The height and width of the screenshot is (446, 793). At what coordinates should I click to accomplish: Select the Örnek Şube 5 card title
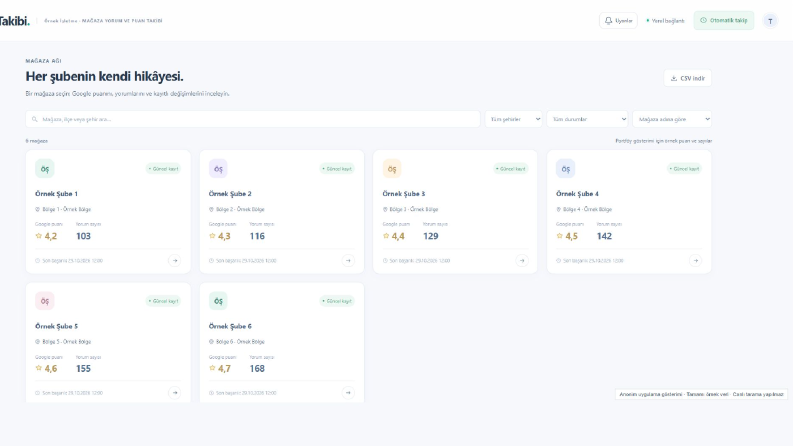(56, 326)
